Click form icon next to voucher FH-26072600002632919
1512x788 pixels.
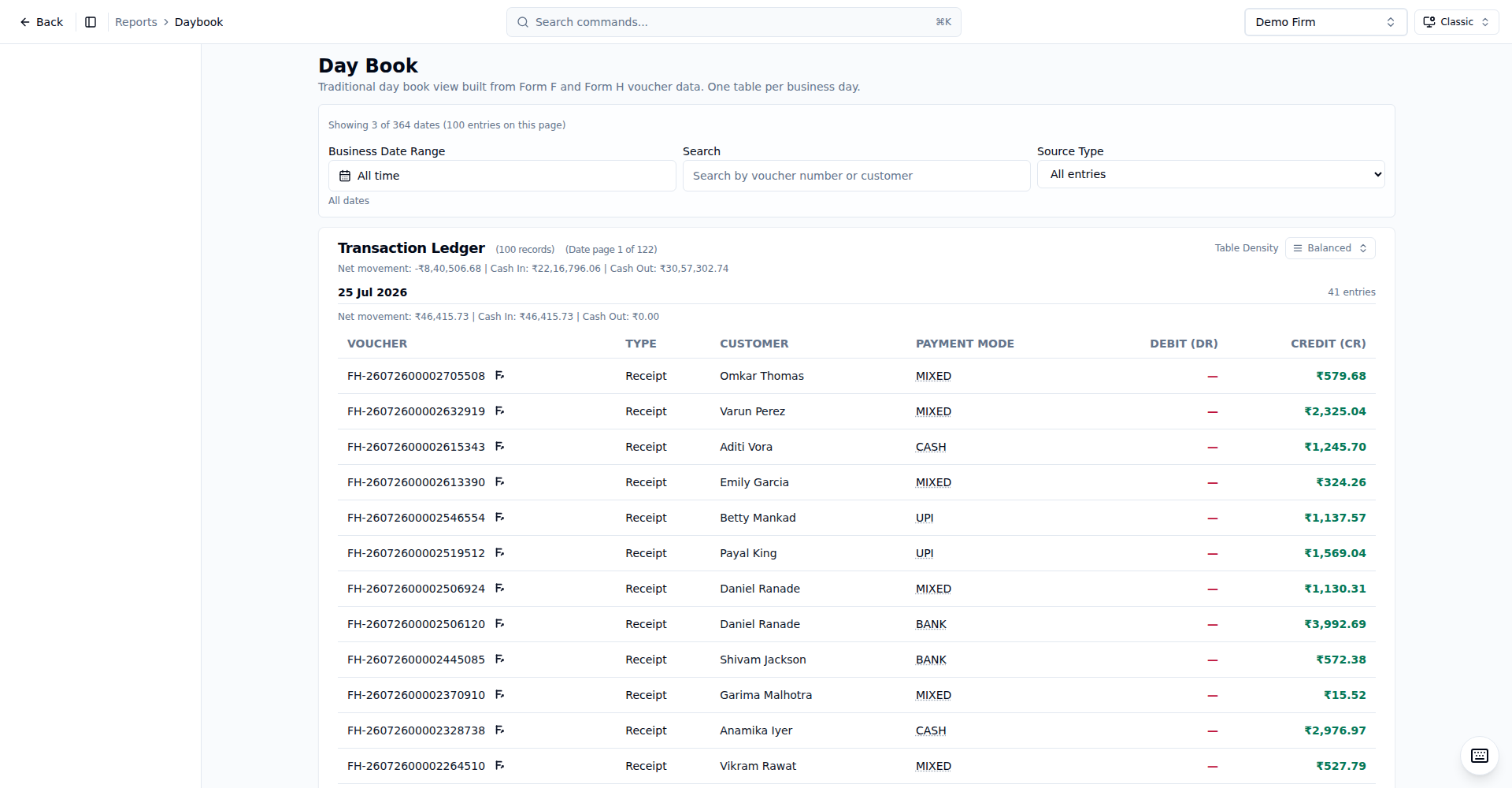pyautogui.click(x=499, y=411)
